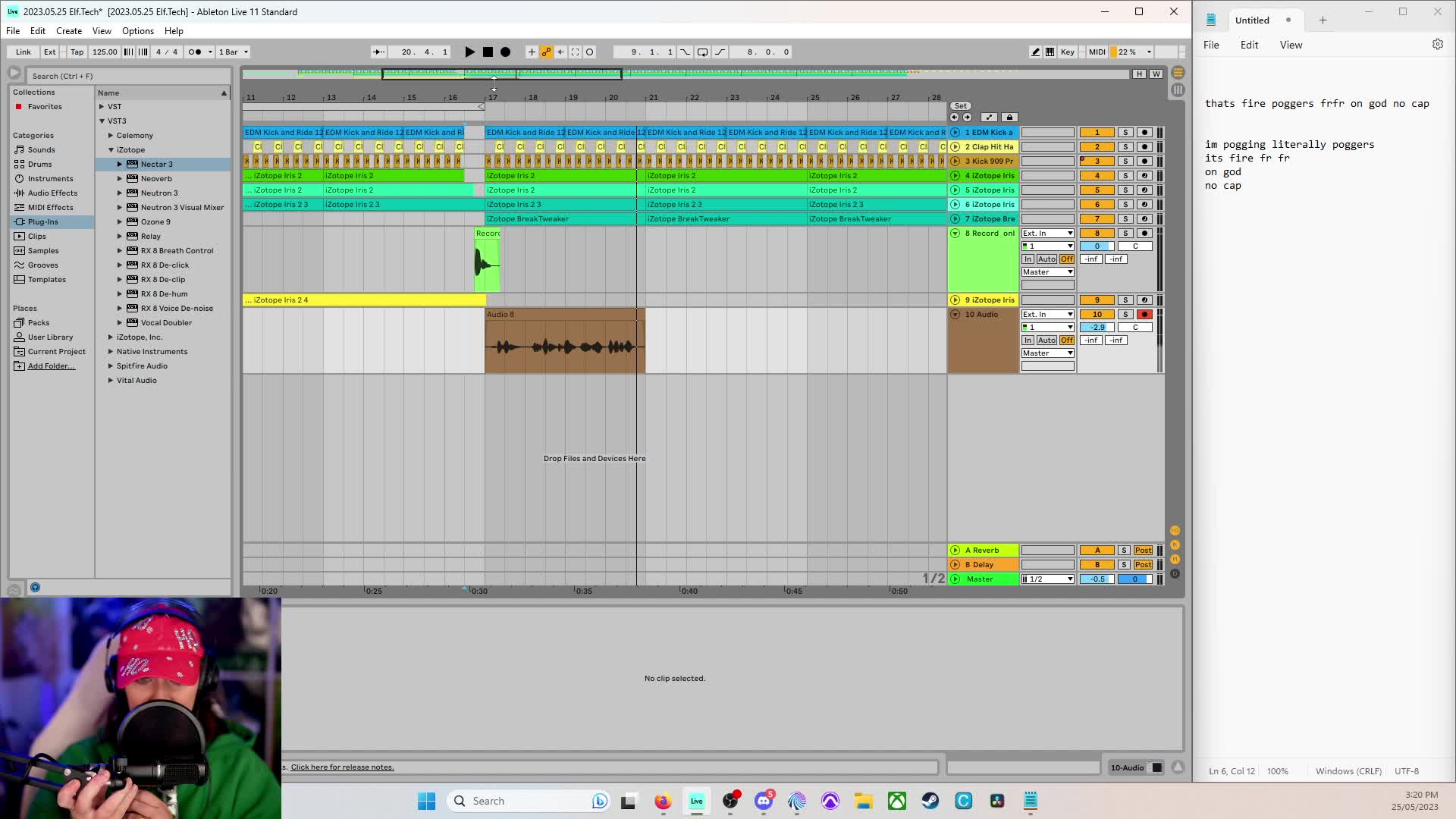Switch to Session View icon
This screenshot has height=819, width=1456.
[1178, 89]
